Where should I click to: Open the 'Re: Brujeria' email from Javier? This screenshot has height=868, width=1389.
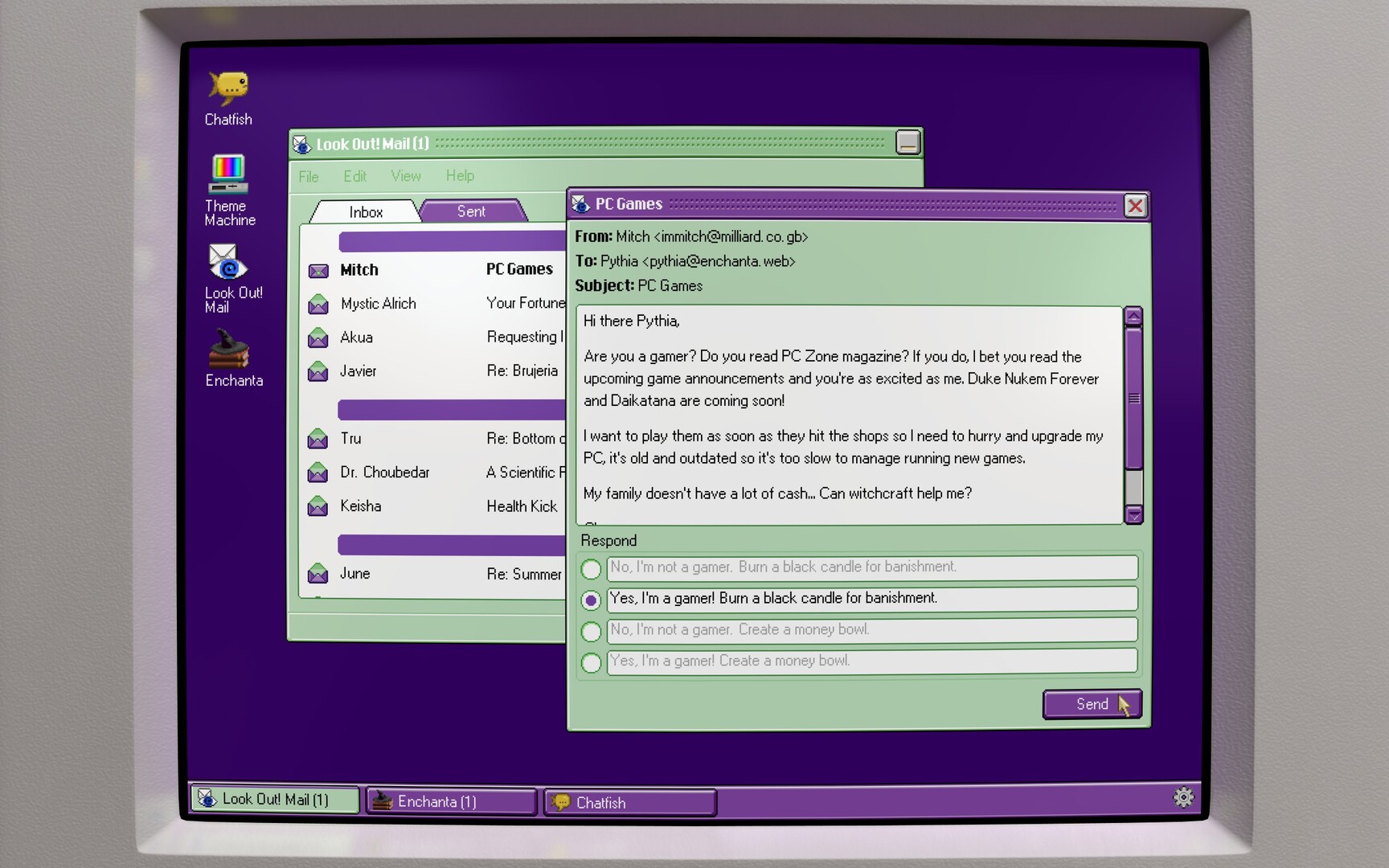[x=522, y=371]
